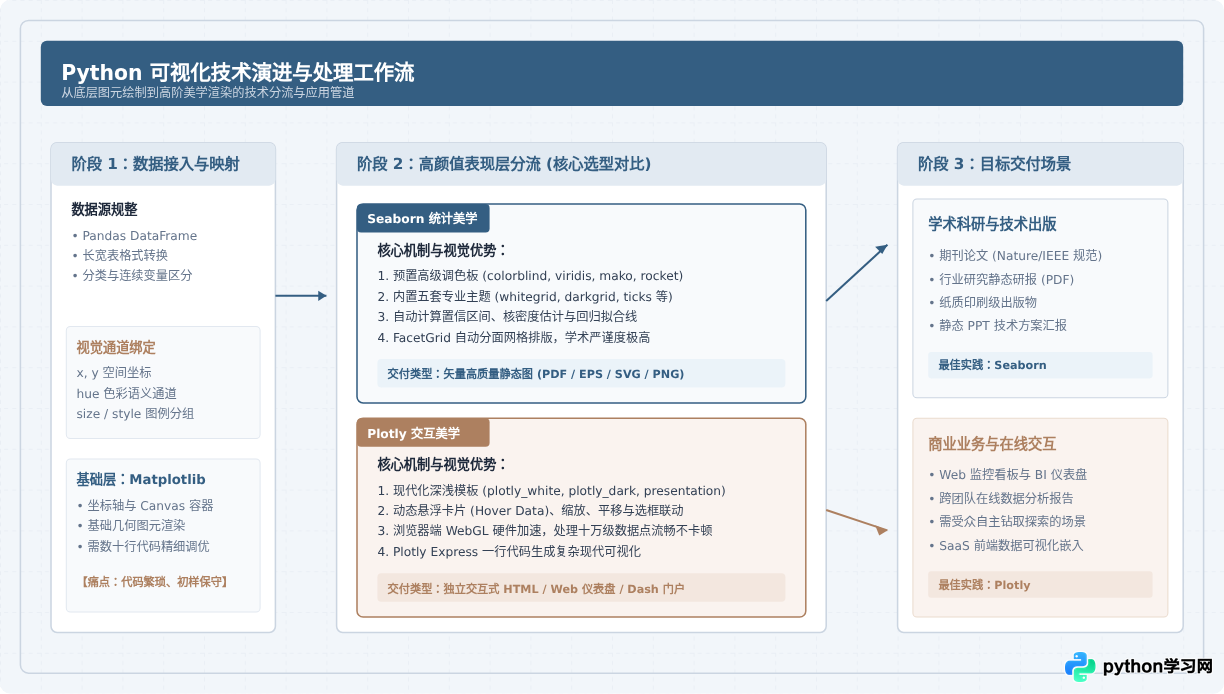The width and height of the screenshot is (1224, 694).
Task: Click '行业研究静态研报 (PDF)' bullet
Action: (1001, 279)
